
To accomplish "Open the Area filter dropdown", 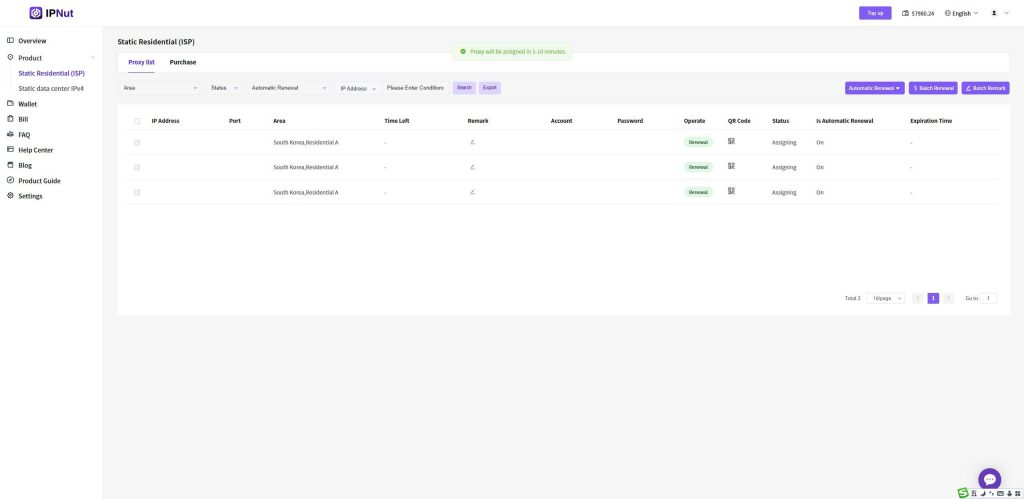I will (160, 88).
